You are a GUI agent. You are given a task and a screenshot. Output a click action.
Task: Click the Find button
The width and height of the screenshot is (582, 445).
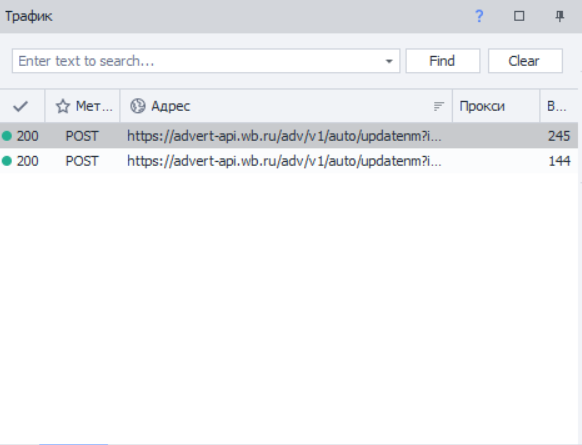(x=442, y=61)
